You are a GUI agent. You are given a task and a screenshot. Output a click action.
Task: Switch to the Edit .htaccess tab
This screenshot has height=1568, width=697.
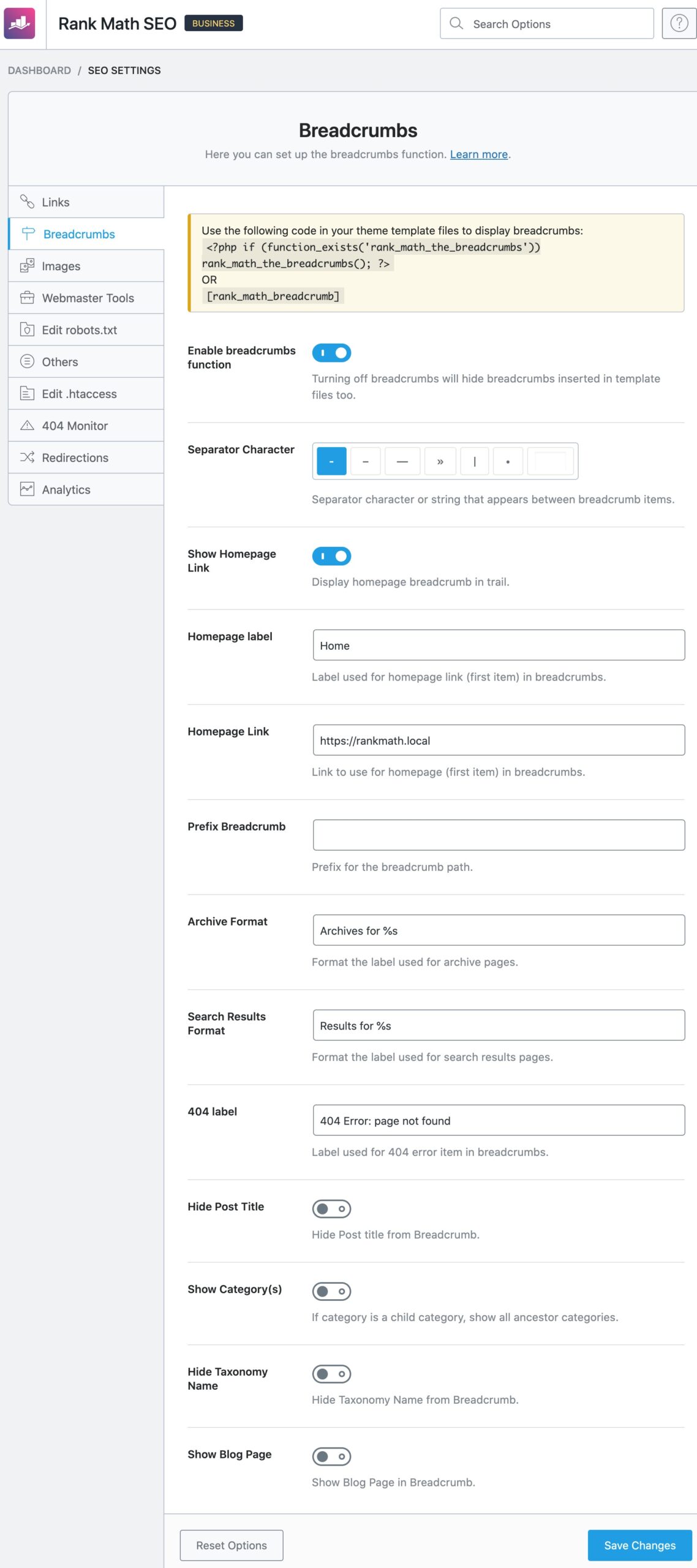pyautogui.click(x=79, y=393)
